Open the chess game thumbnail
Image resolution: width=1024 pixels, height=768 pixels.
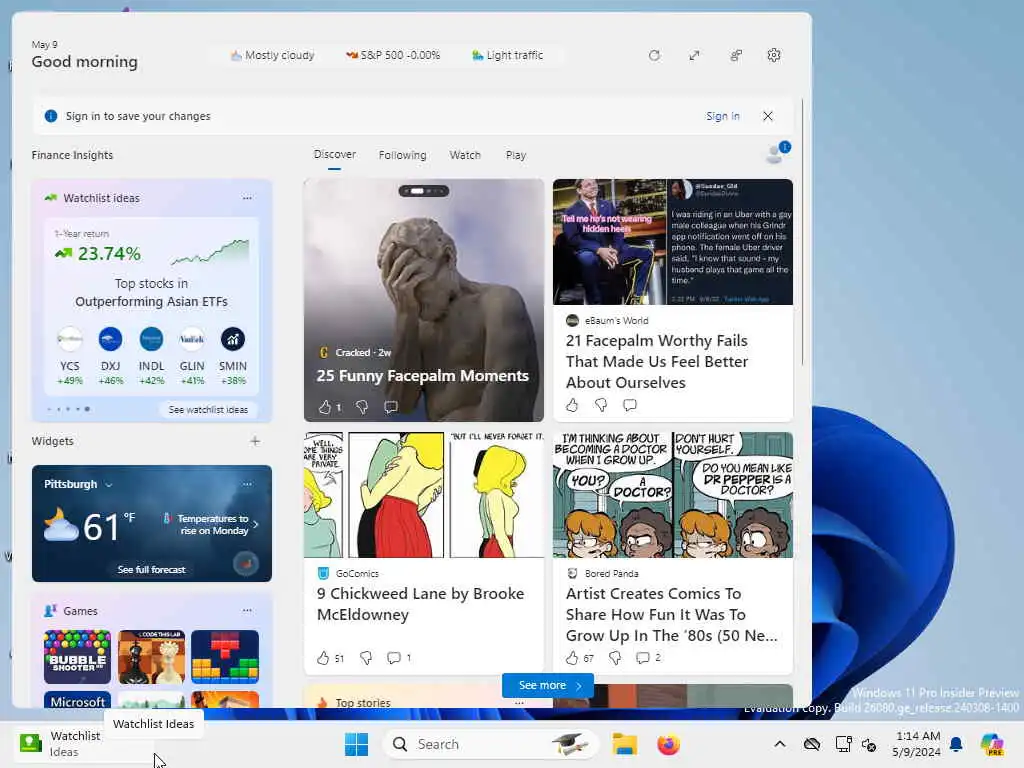pos(152,656)
